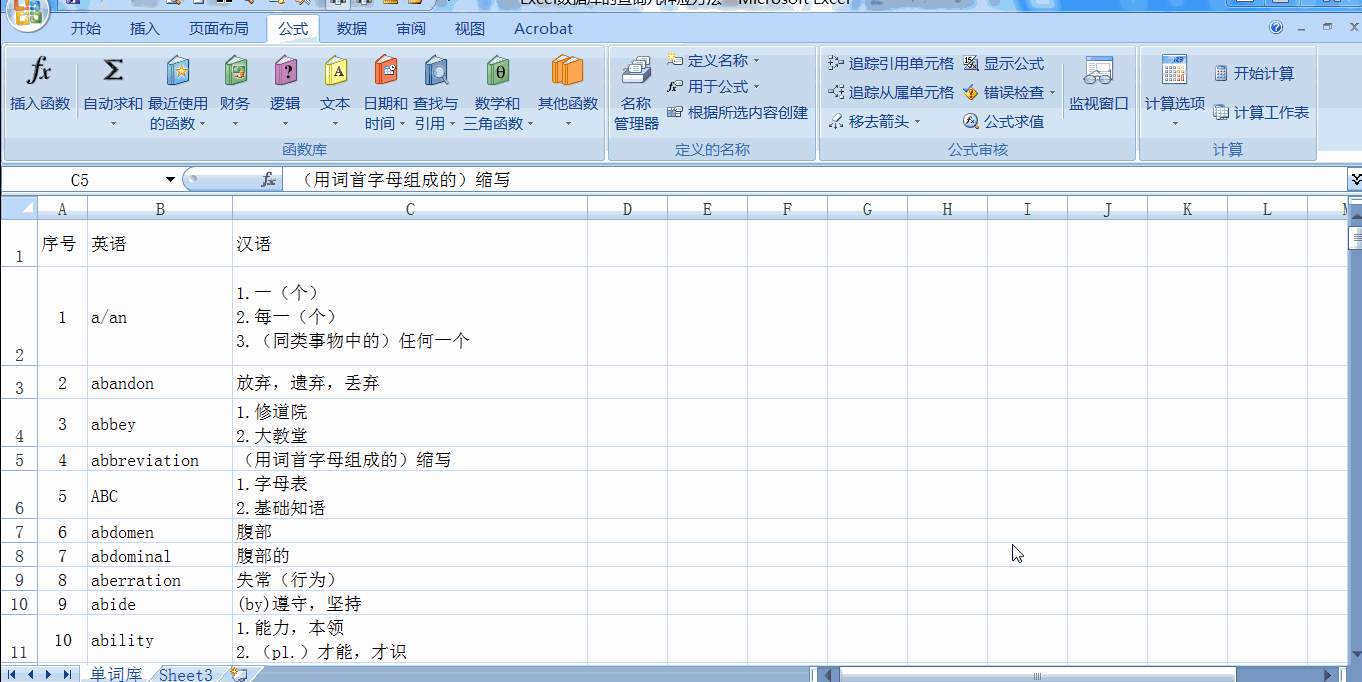Switch to the Insert (插入) ribbon tab

145,28
